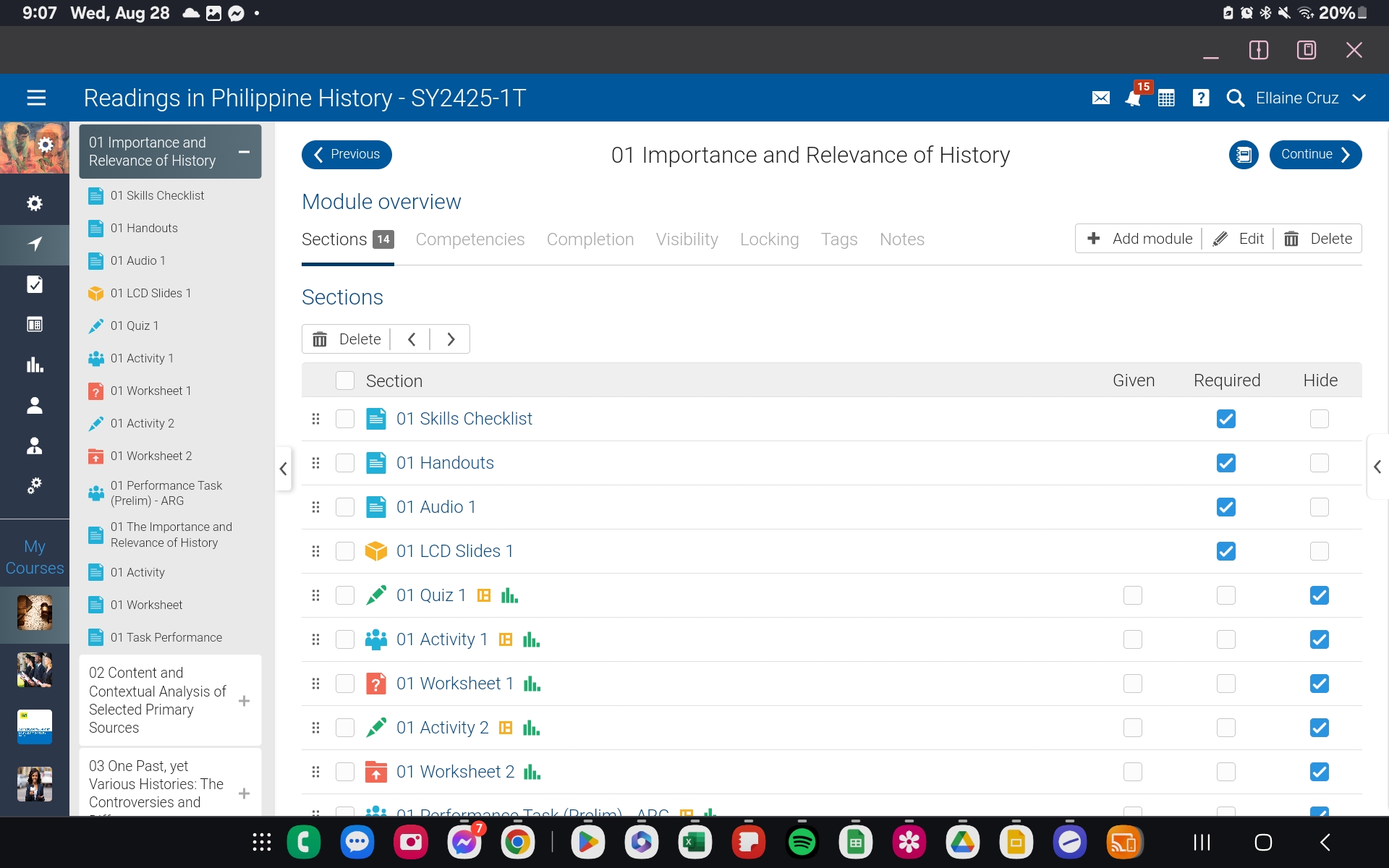Tick the select-all Section header checkbox
1389x868 pixels.
coord(345,380)
